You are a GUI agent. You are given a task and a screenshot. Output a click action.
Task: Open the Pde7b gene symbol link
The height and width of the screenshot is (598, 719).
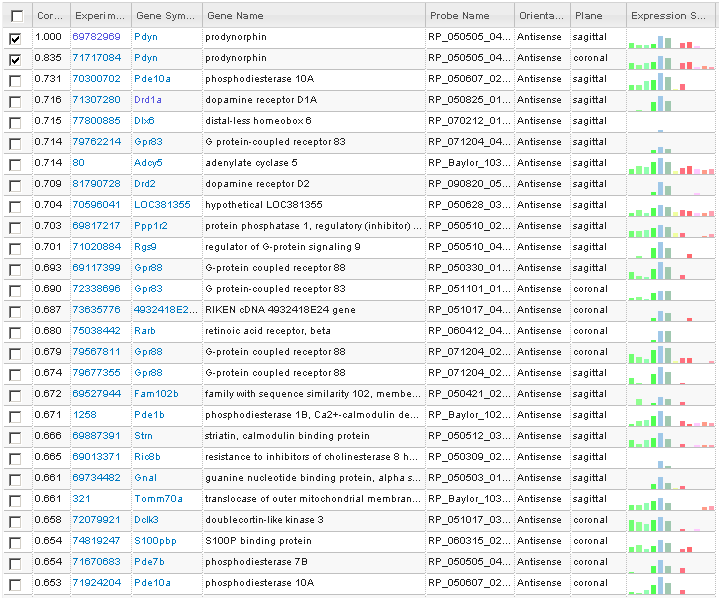pos(149,562)
